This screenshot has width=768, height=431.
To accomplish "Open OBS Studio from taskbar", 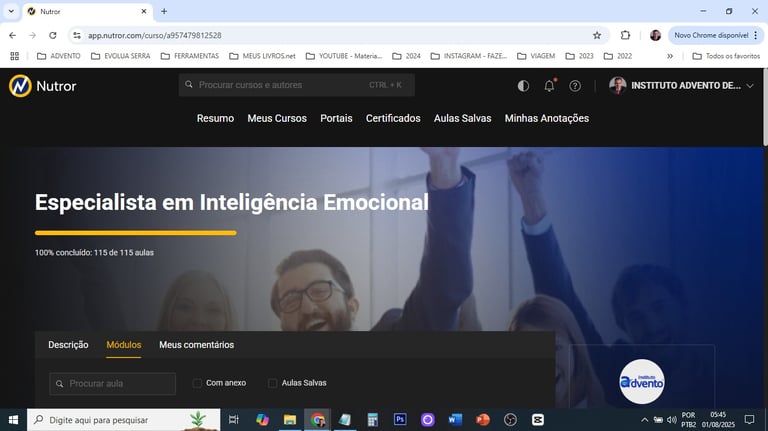I will 510,420.
